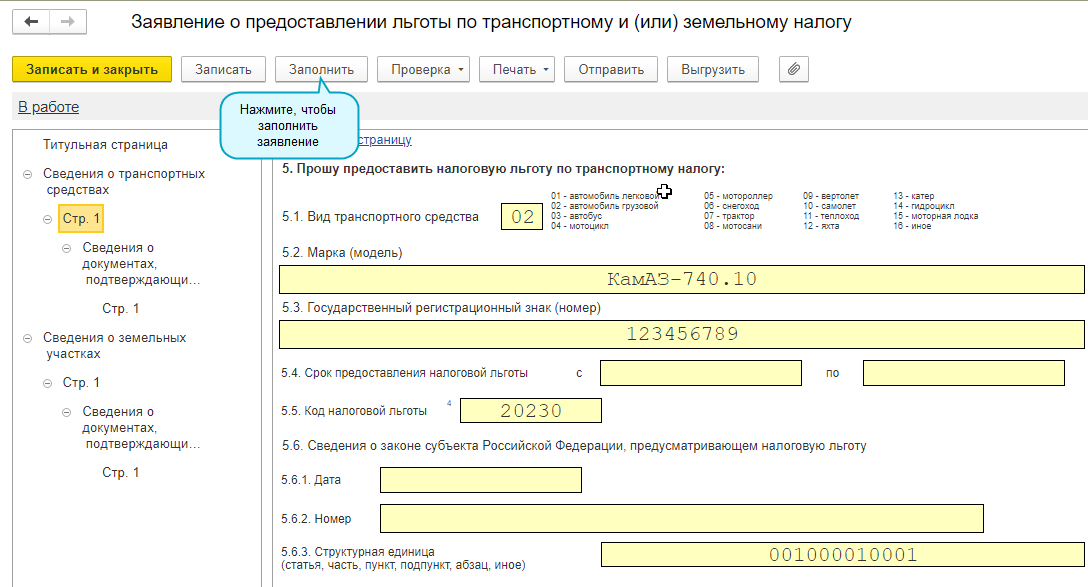Go back with the left arrow
1088x587 pixels.
(31, 22)
